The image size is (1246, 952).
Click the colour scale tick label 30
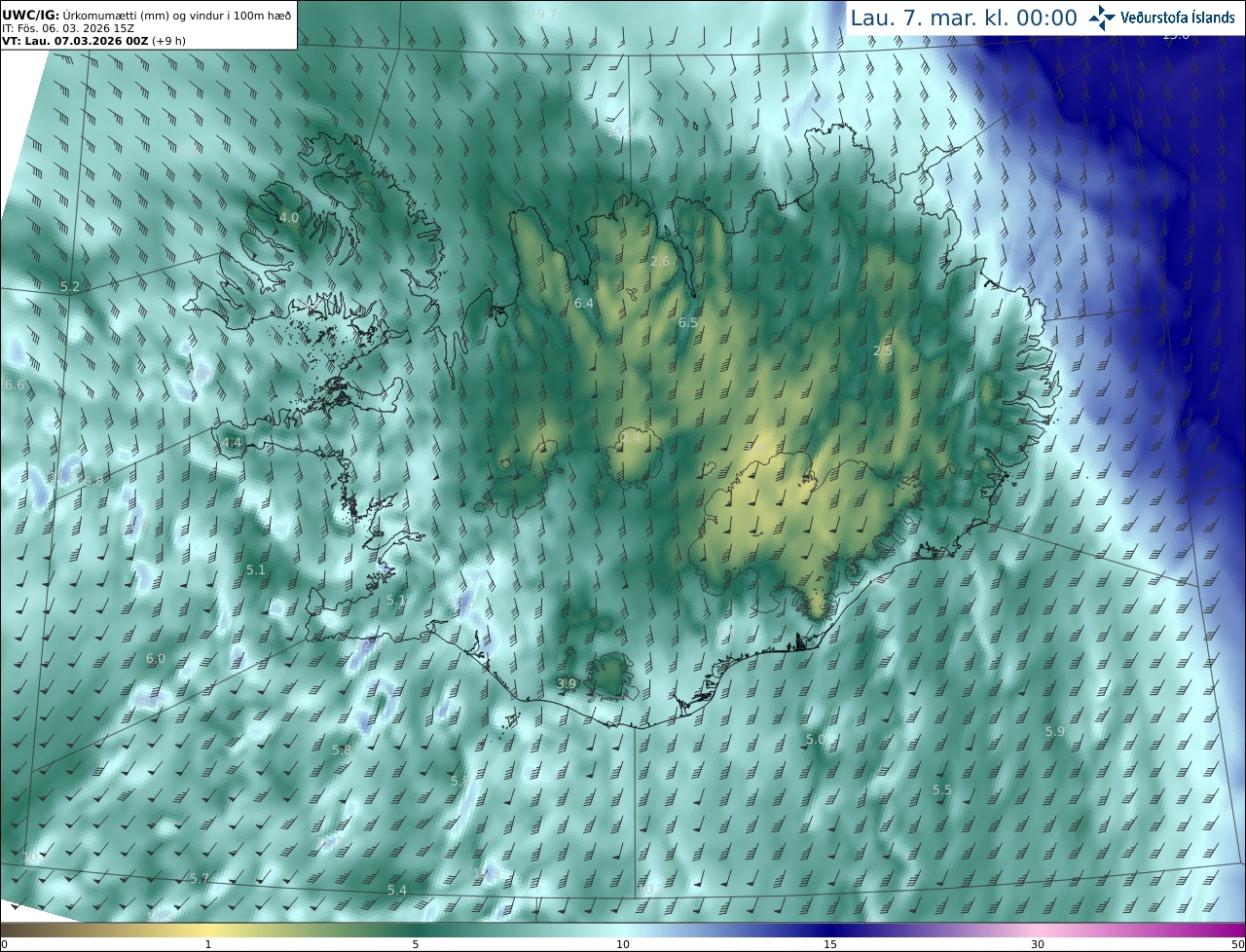[1038, 944]
